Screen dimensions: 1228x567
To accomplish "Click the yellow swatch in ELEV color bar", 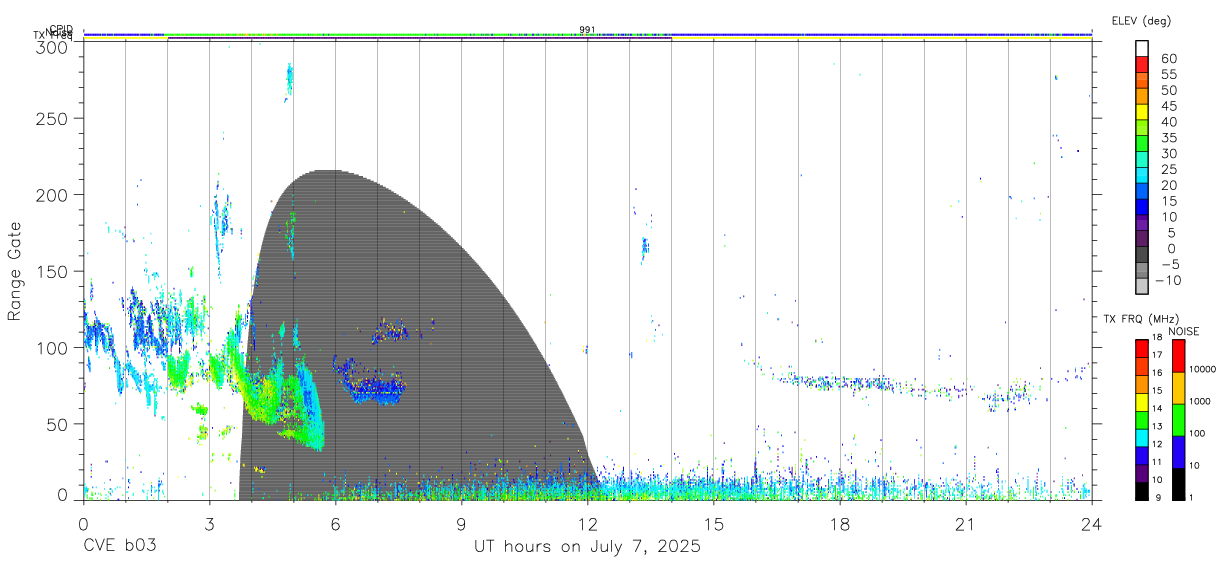I will click(x=1142, y=112).
